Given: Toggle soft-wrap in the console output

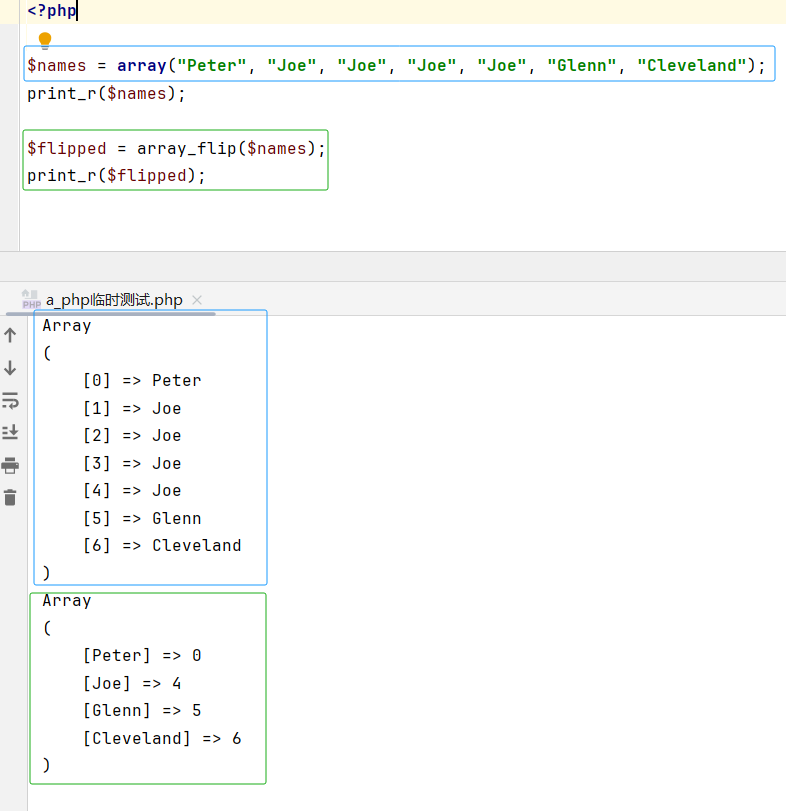Looking at the screenshot, I should [x=10, y=400].
